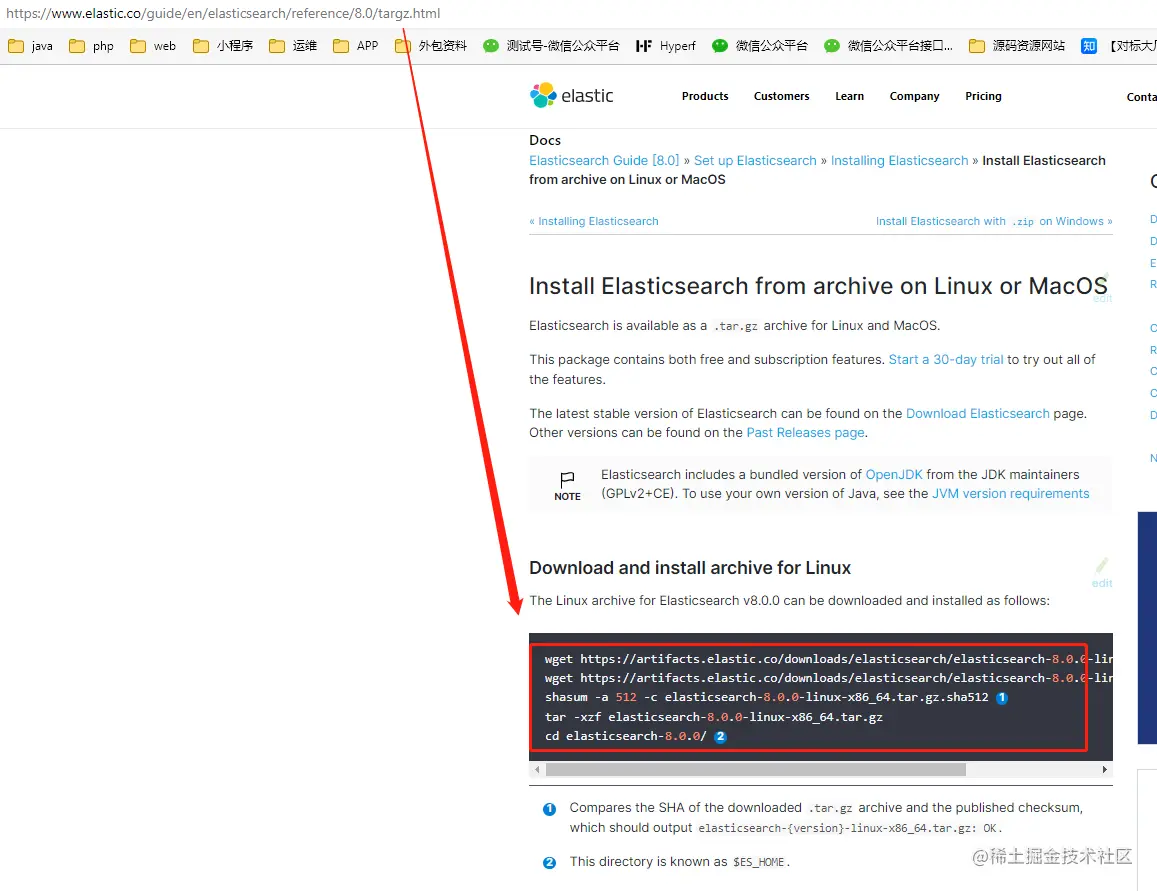
Task: Open the java bookmark folder
Action: pos(30,46)
